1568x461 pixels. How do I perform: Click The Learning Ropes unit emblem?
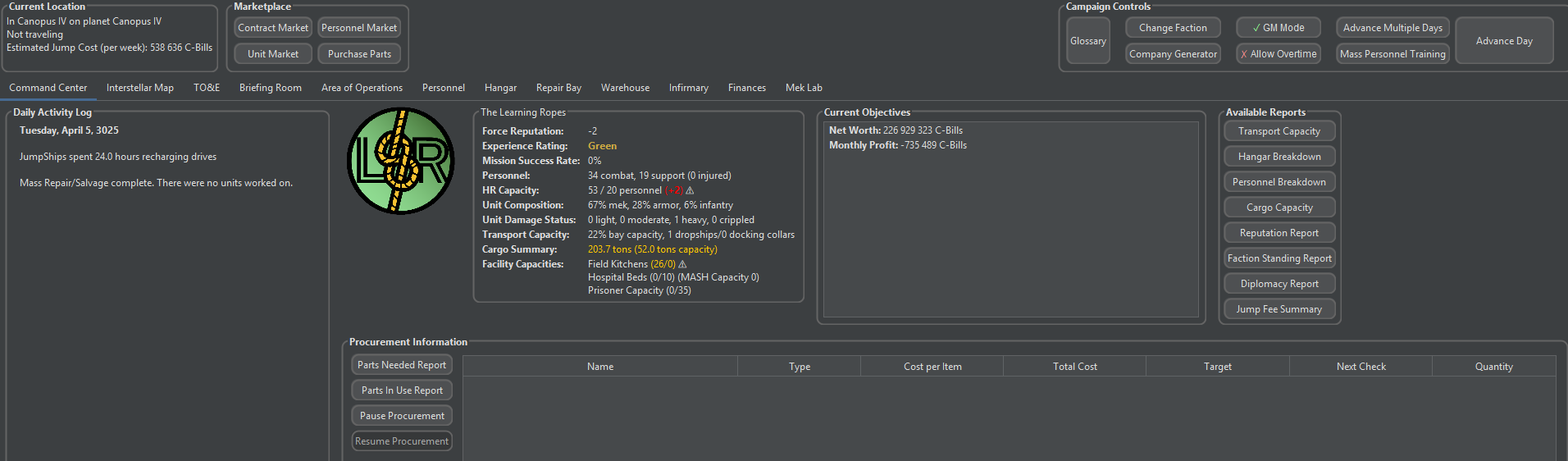tap(401, 162)
